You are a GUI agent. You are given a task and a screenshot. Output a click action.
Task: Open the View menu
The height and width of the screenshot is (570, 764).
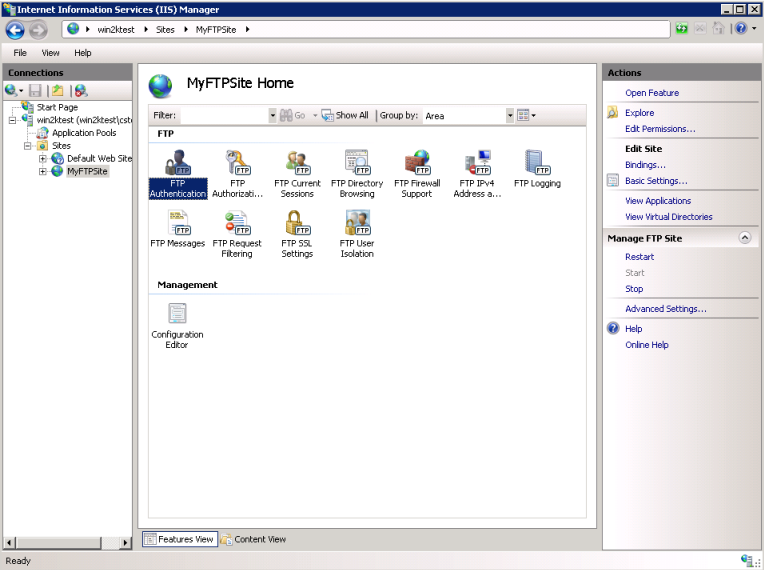point(50,53)
